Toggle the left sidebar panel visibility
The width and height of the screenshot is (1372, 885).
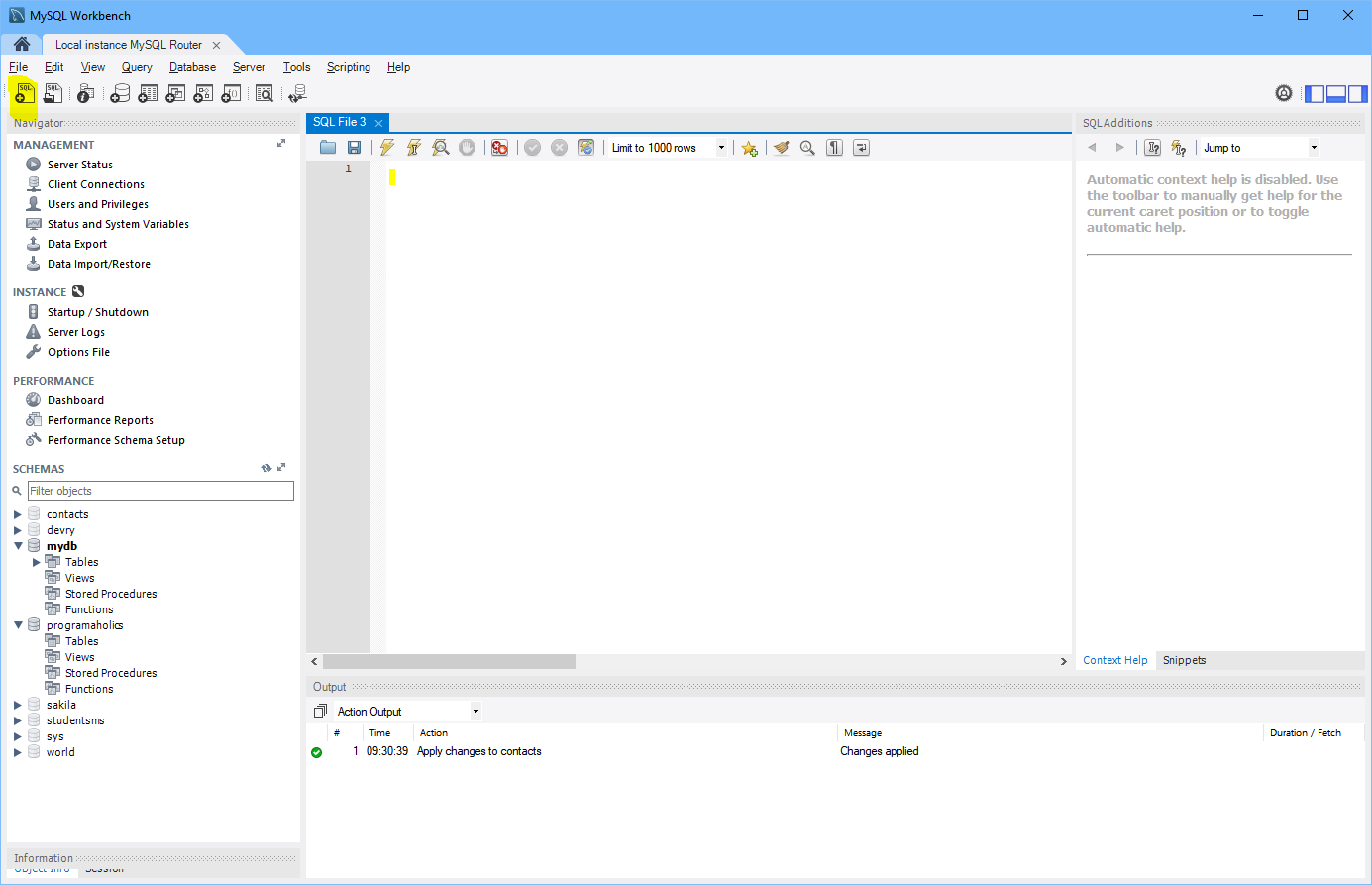point(1315,94)
